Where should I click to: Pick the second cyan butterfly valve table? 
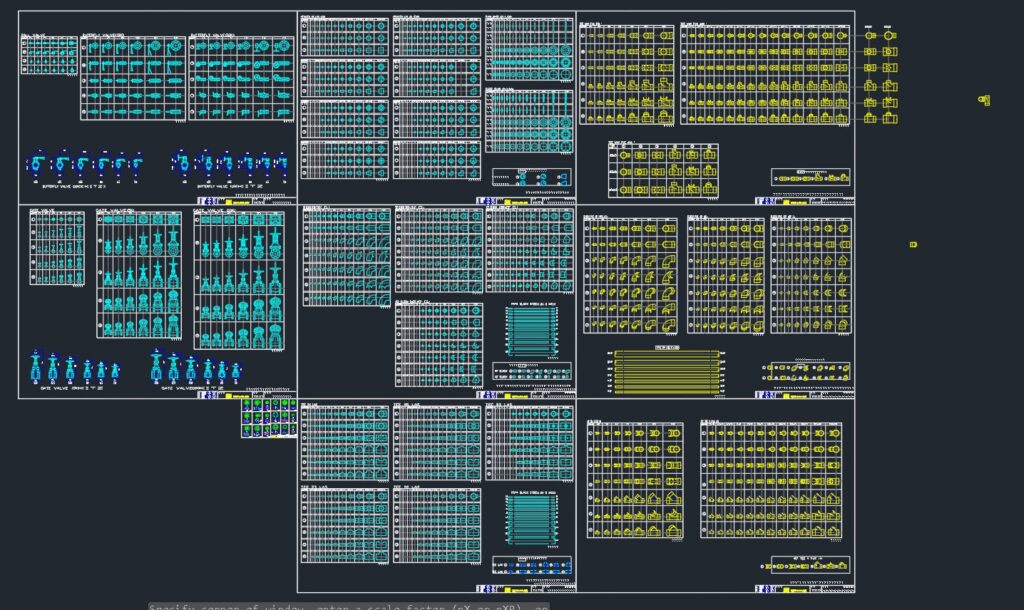click(x=241, y=78)
